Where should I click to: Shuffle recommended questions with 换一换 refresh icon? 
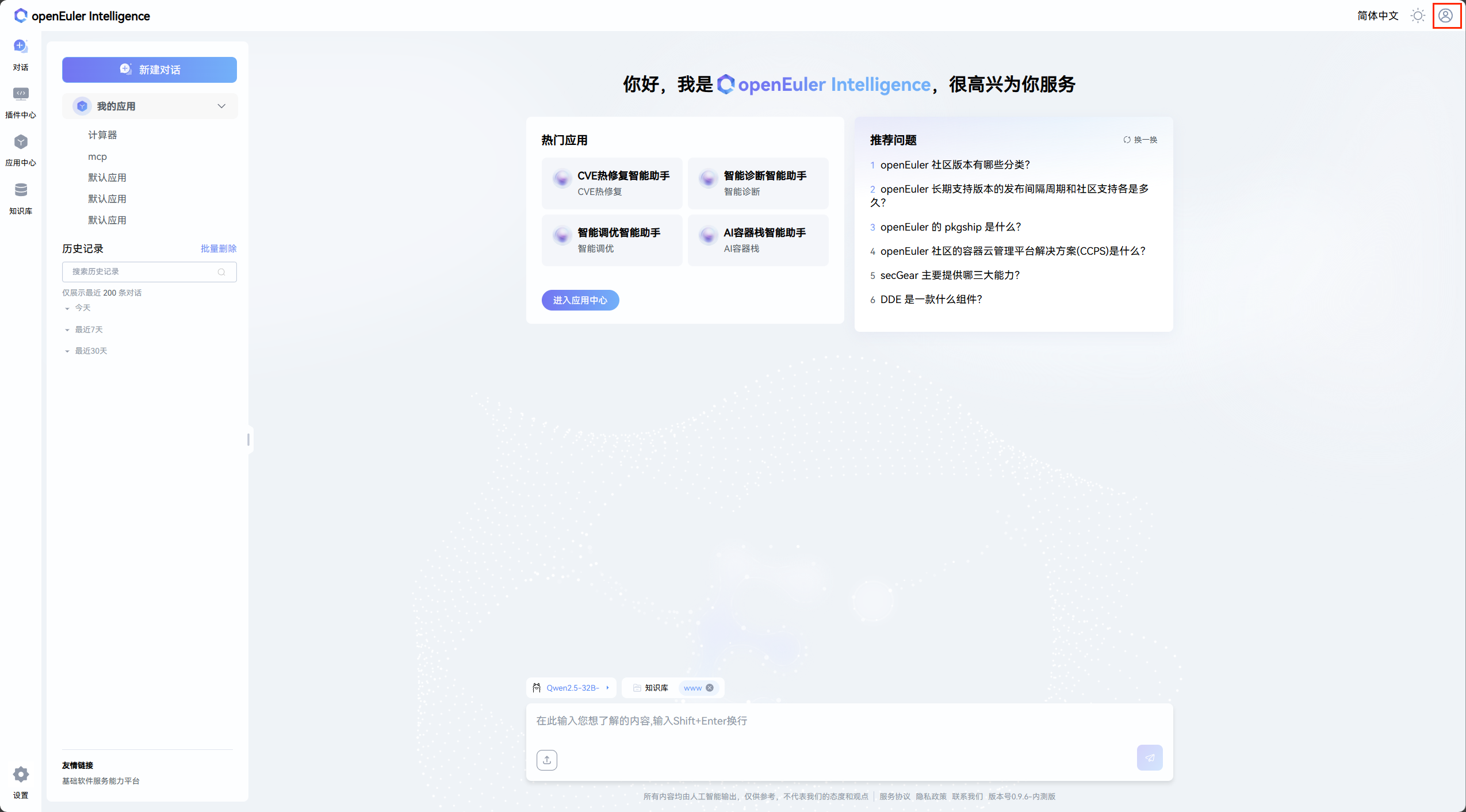pos(1127,139)
